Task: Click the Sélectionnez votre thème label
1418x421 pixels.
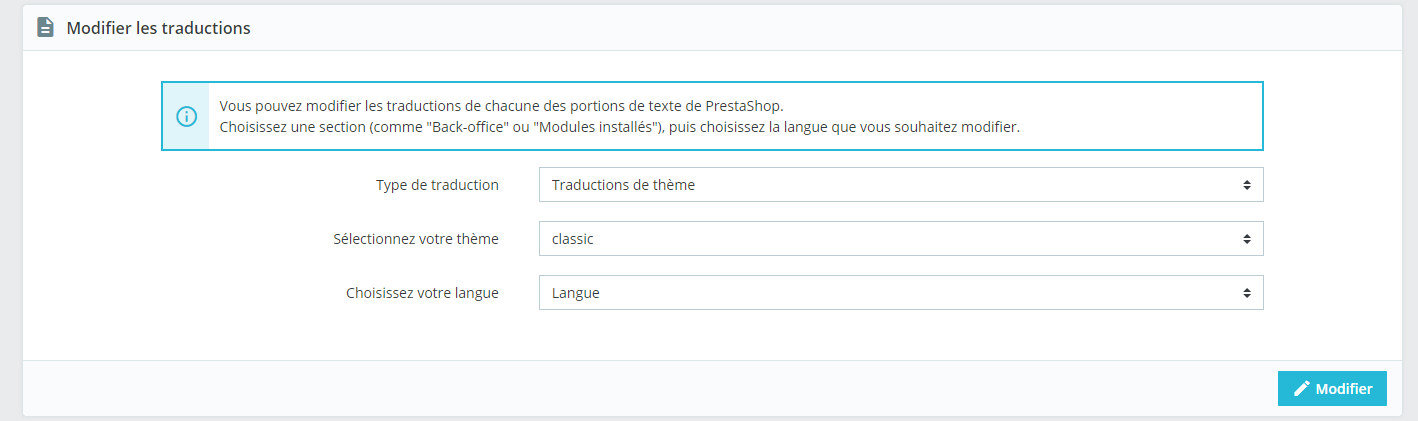Action: pos(416,239)
